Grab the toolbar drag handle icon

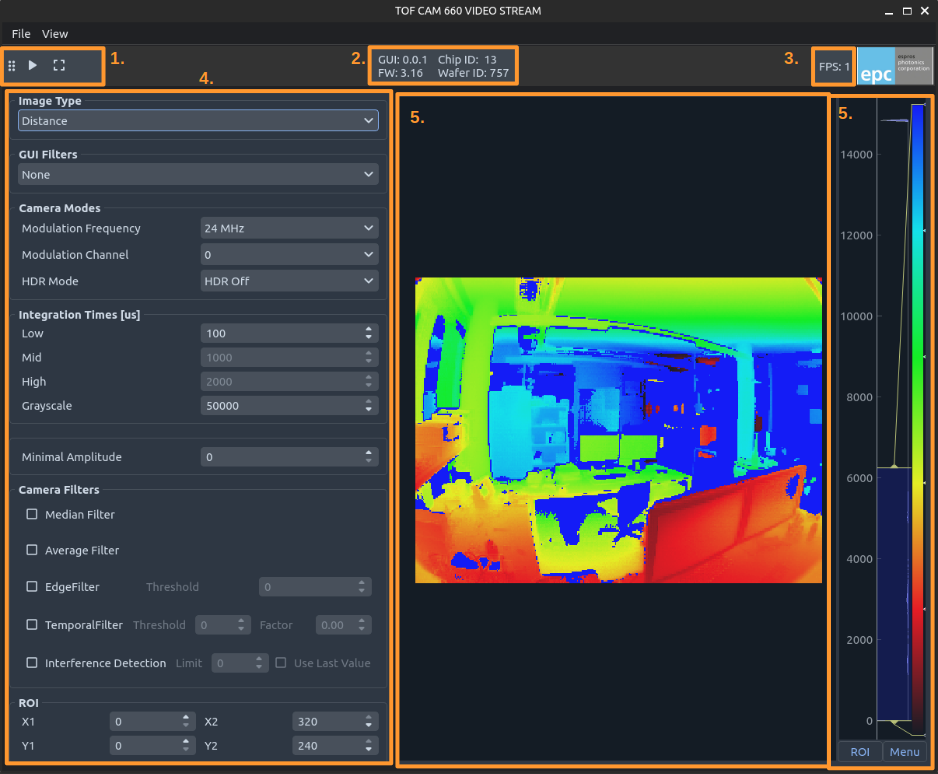12,65
